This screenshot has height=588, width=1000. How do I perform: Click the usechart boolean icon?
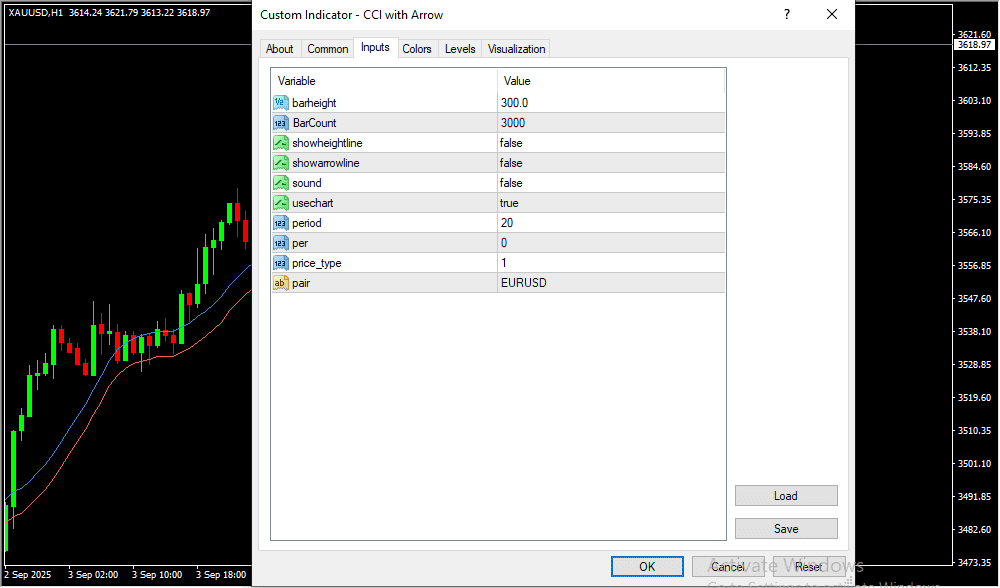281,203
